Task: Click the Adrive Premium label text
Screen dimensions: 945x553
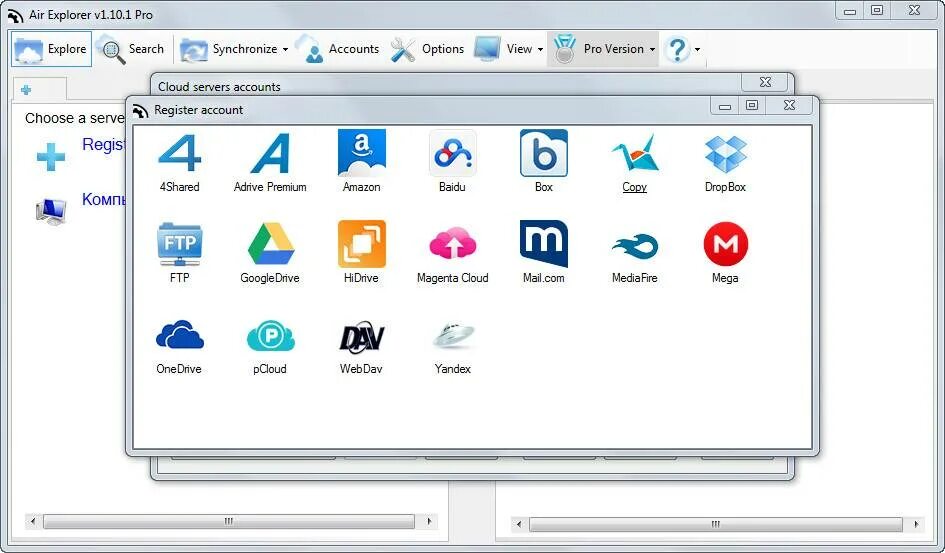Action: pyautogui.click(x=270, y=187)
